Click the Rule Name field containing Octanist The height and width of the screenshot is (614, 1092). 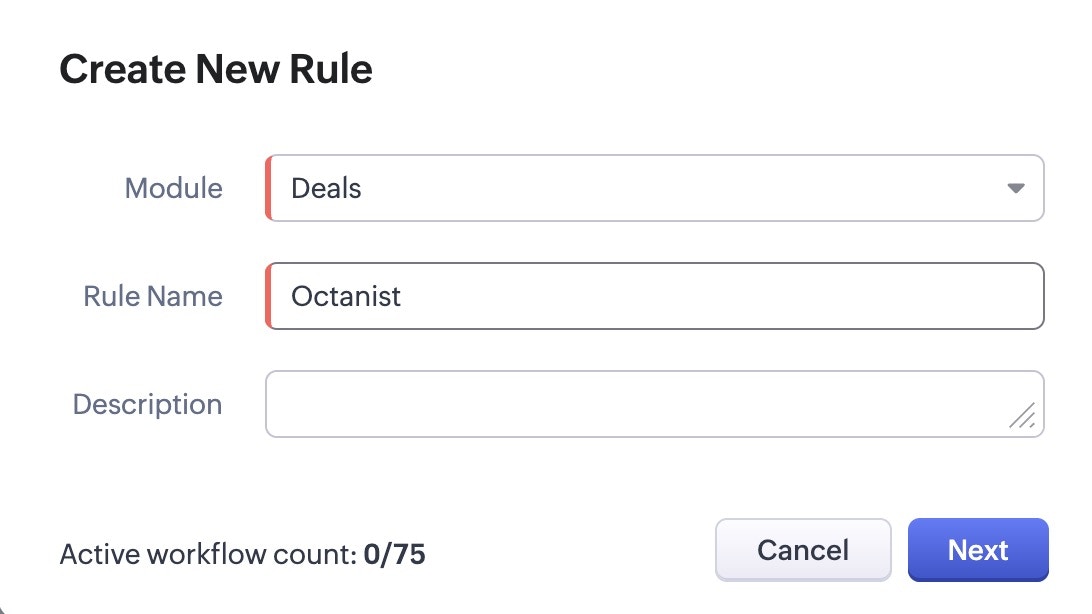(655, 296)
